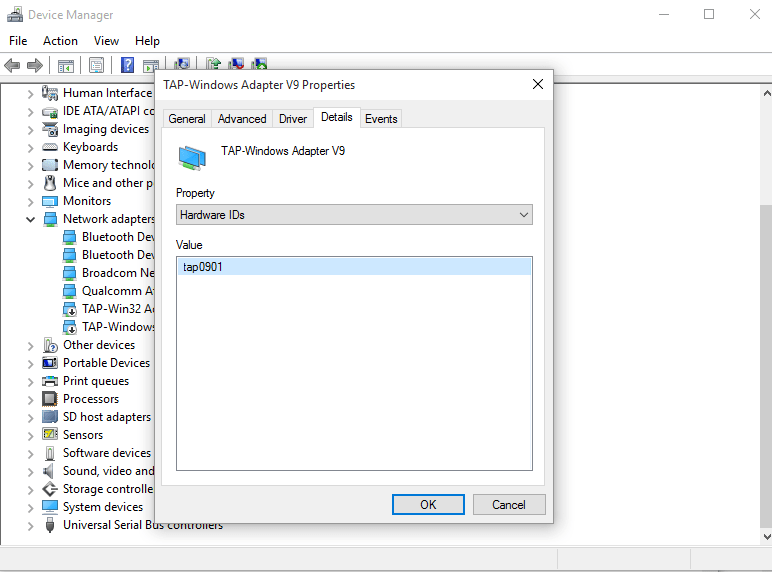Screen dimensions: 772x572
Task: Open the View menu
Action: [106, 41]
